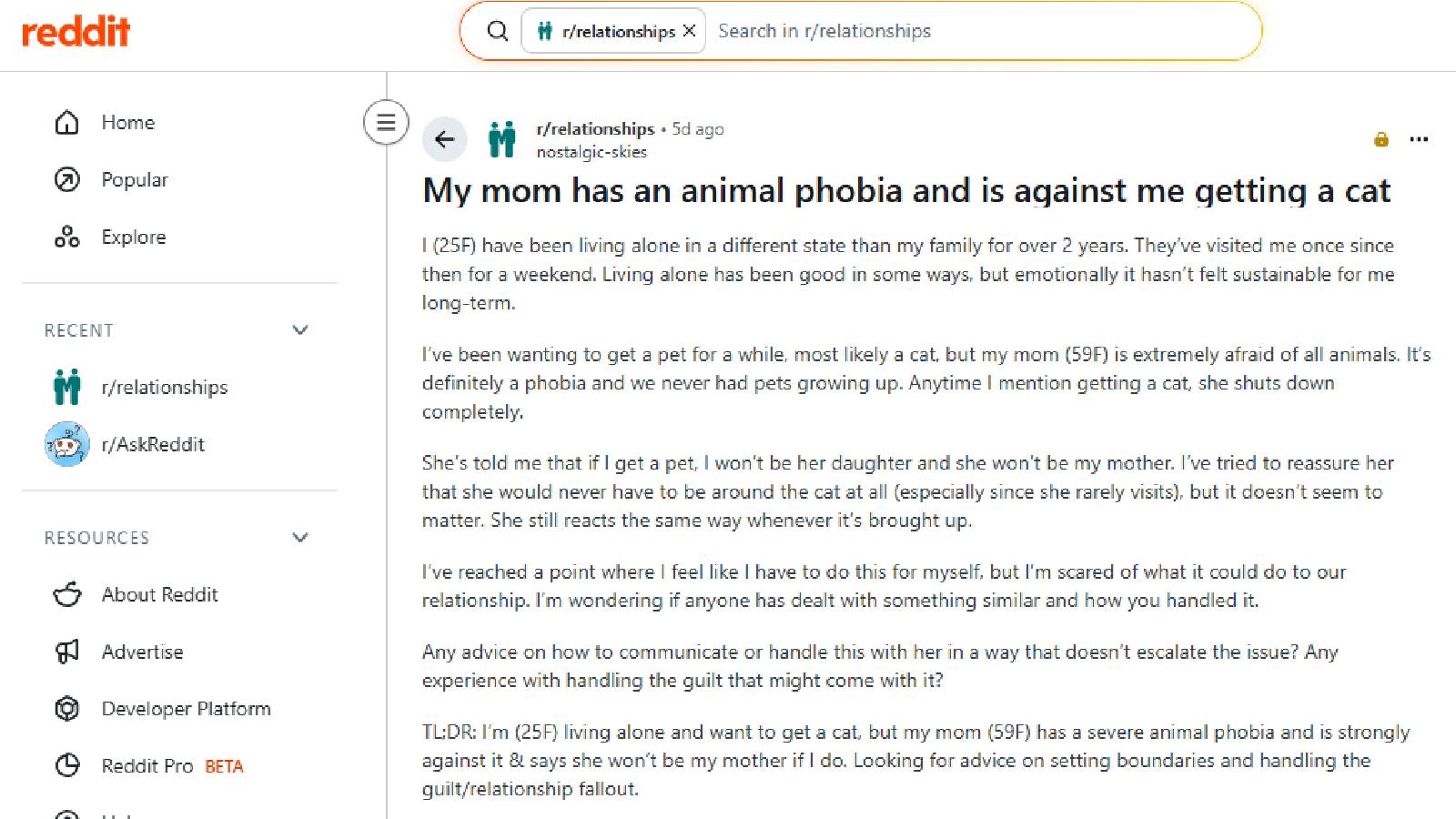Remove the r/relationships search filter
Image resolution: width=1456 pixels, height=819 pixels.
(689, 31)
